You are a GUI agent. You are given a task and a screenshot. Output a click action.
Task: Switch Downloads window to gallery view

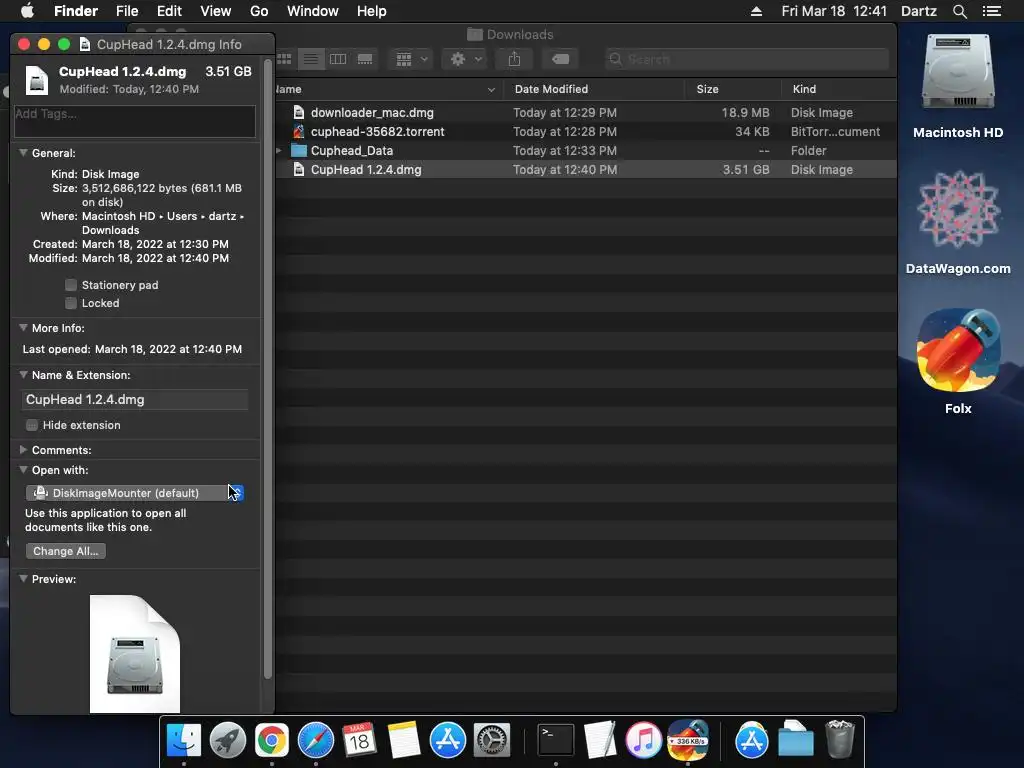(365, 59)
